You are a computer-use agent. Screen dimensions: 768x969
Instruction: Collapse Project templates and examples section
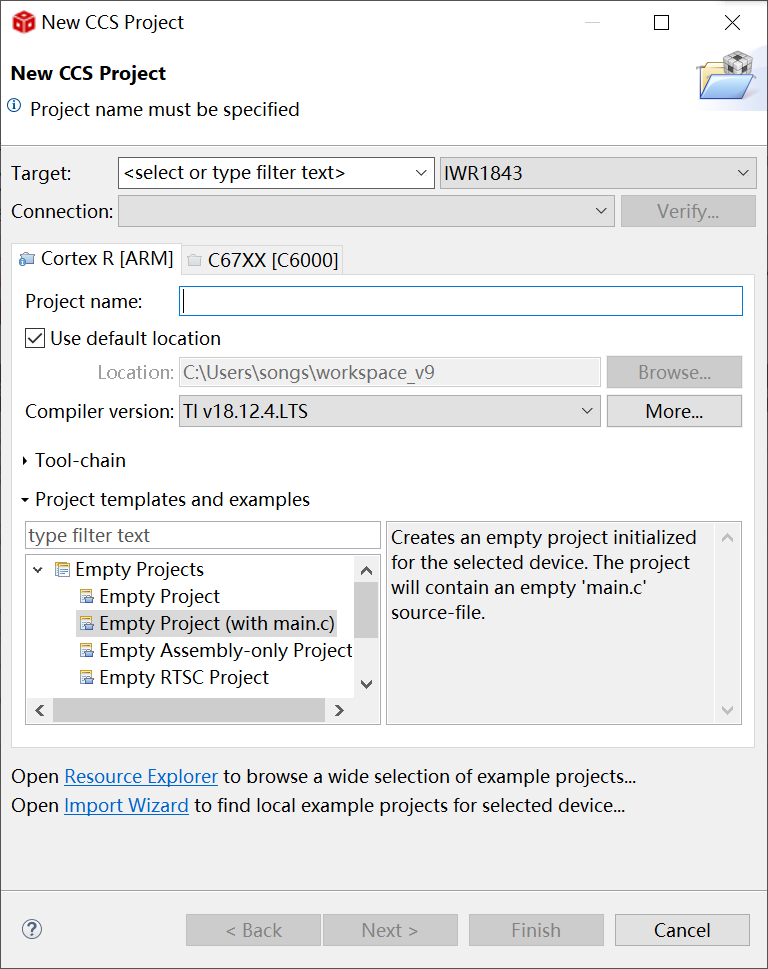(x=26, y=500)
